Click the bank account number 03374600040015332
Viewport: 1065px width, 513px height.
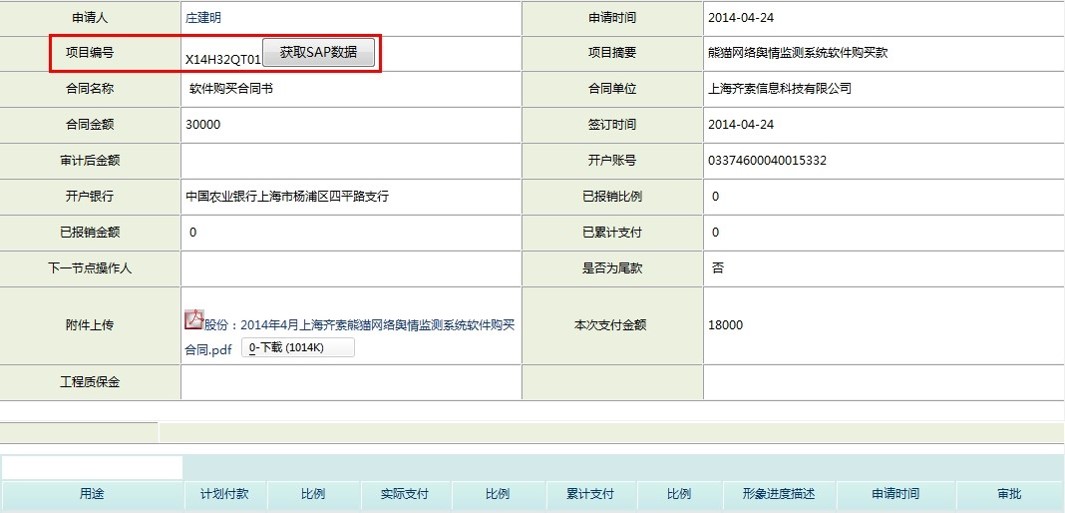click(x=767, y=161)
